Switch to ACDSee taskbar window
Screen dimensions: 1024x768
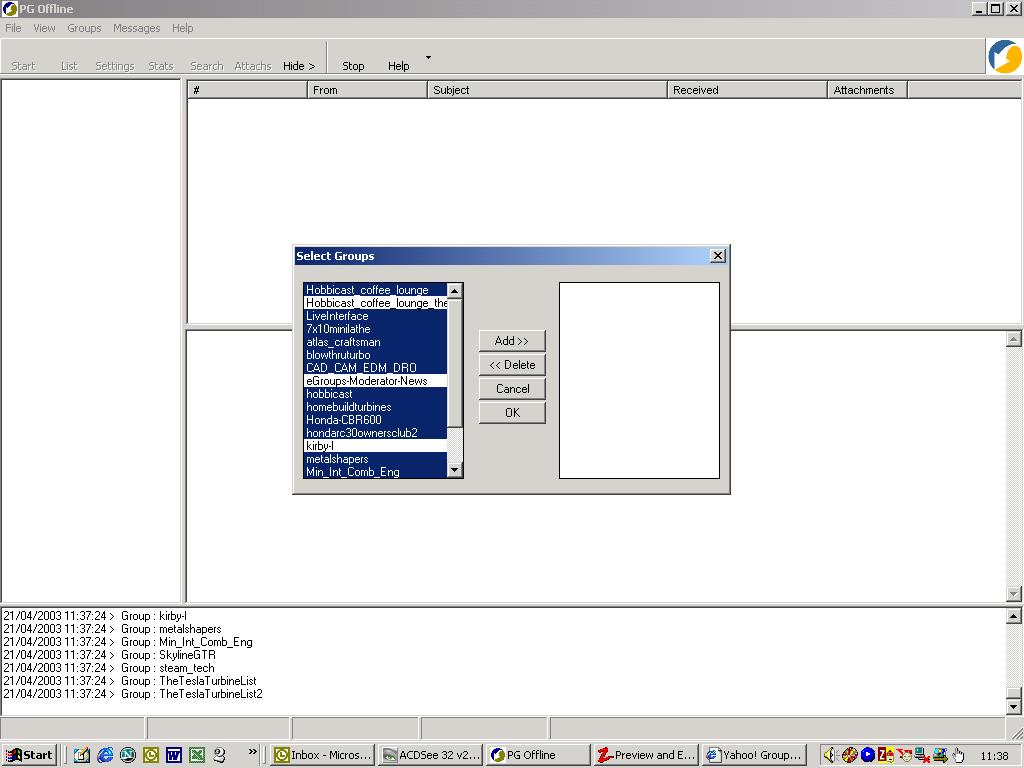click(431, 755)
